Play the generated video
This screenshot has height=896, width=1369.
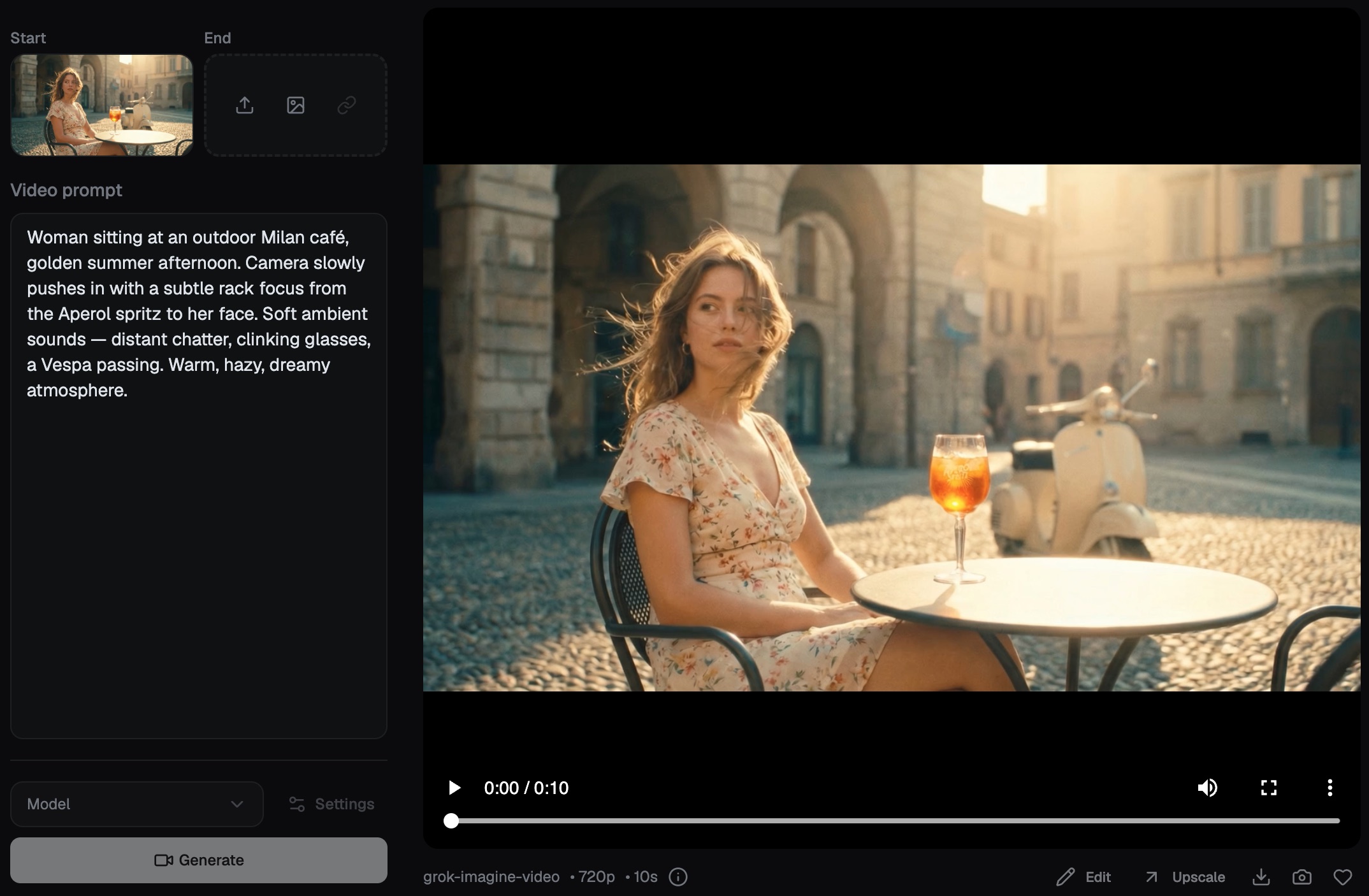click(x=454, y=788)
